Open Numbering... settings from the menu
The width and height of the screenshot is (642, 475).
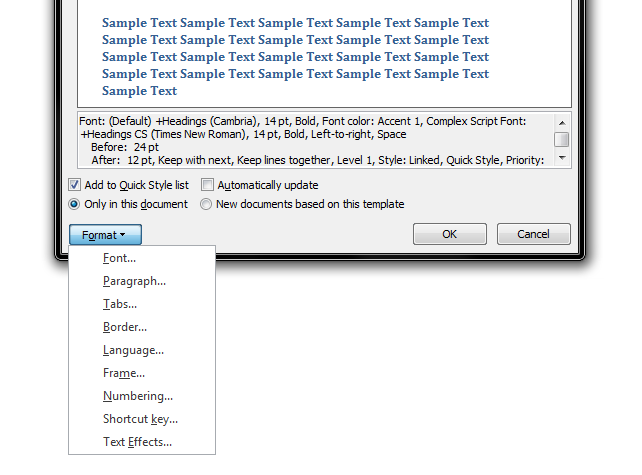tap(138, 396)
